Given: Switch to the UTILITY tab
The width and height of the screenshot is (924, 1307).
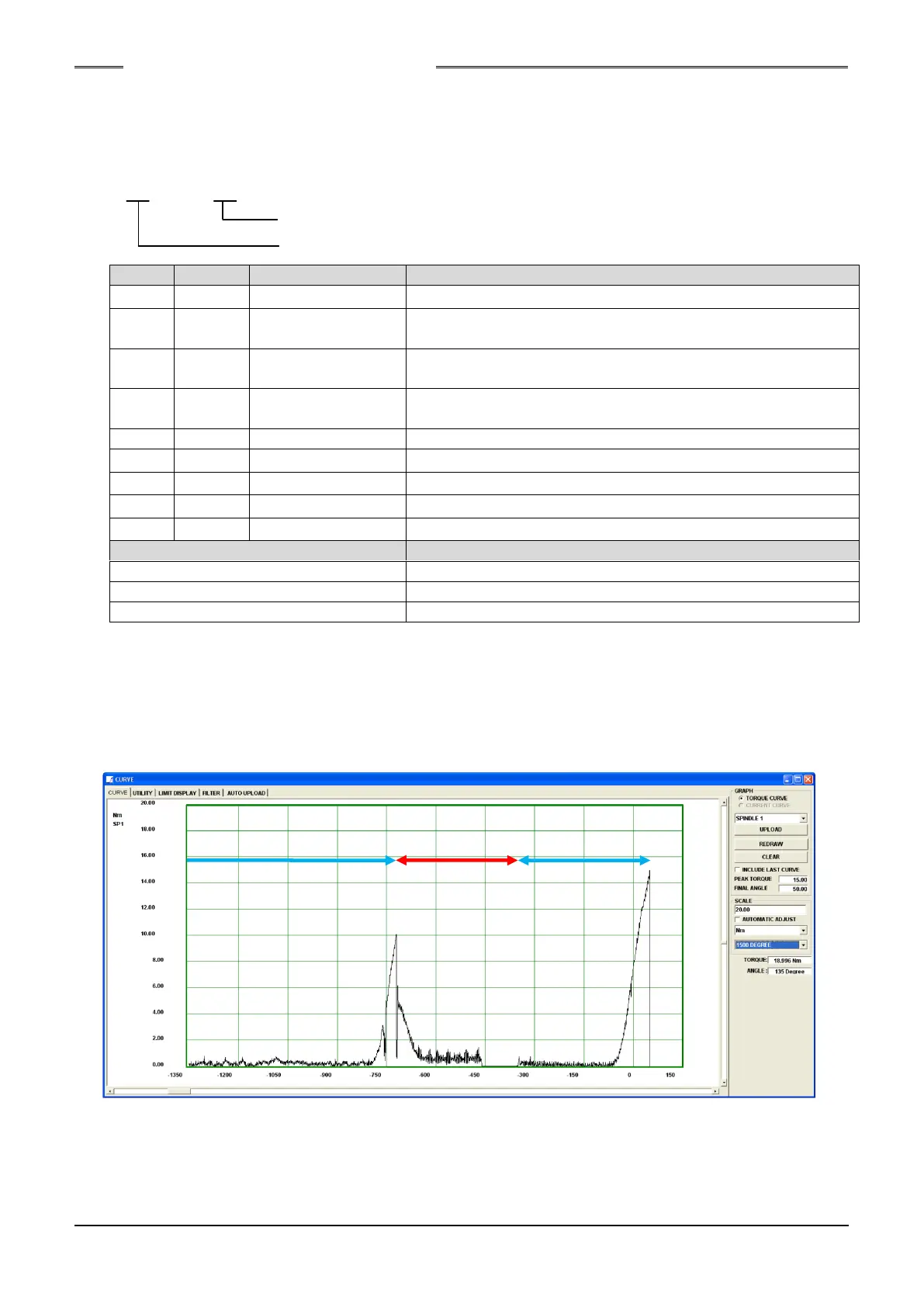Looking at the screenshot, I should [143, 793].
